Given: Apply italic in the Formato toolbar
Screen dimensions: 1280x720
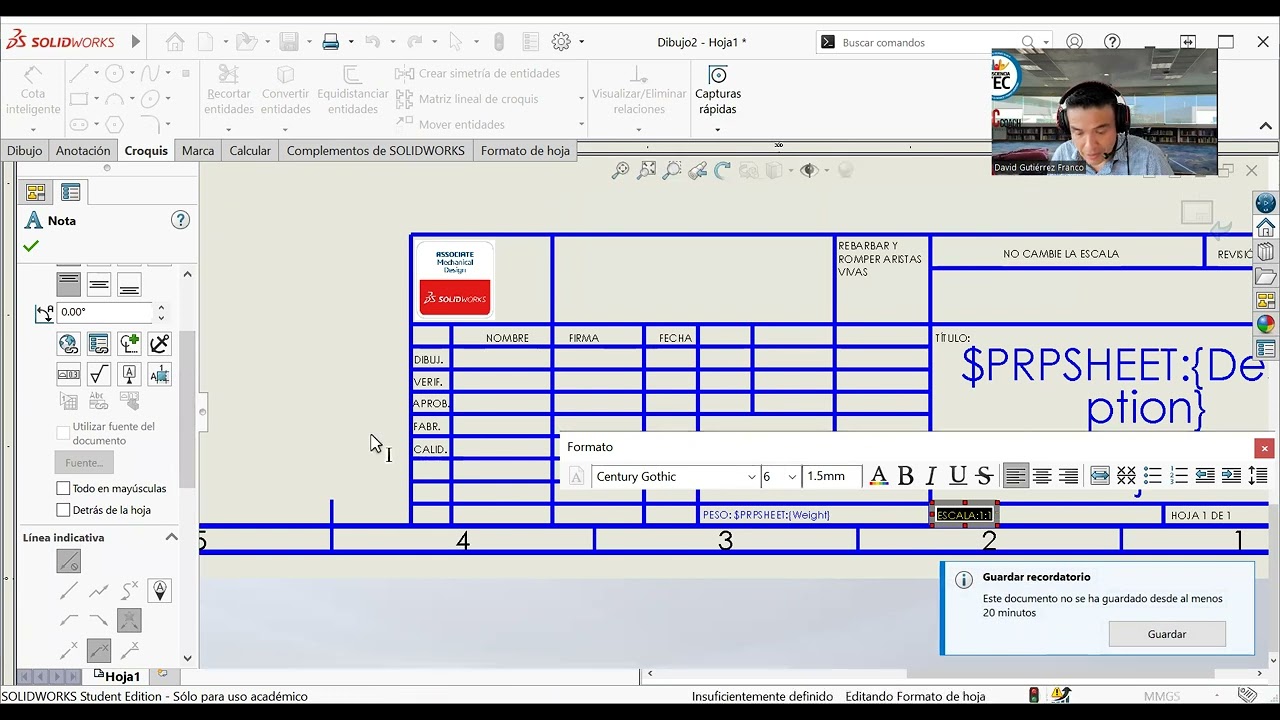Looking at the screenshot, I should tap(931, 476).
